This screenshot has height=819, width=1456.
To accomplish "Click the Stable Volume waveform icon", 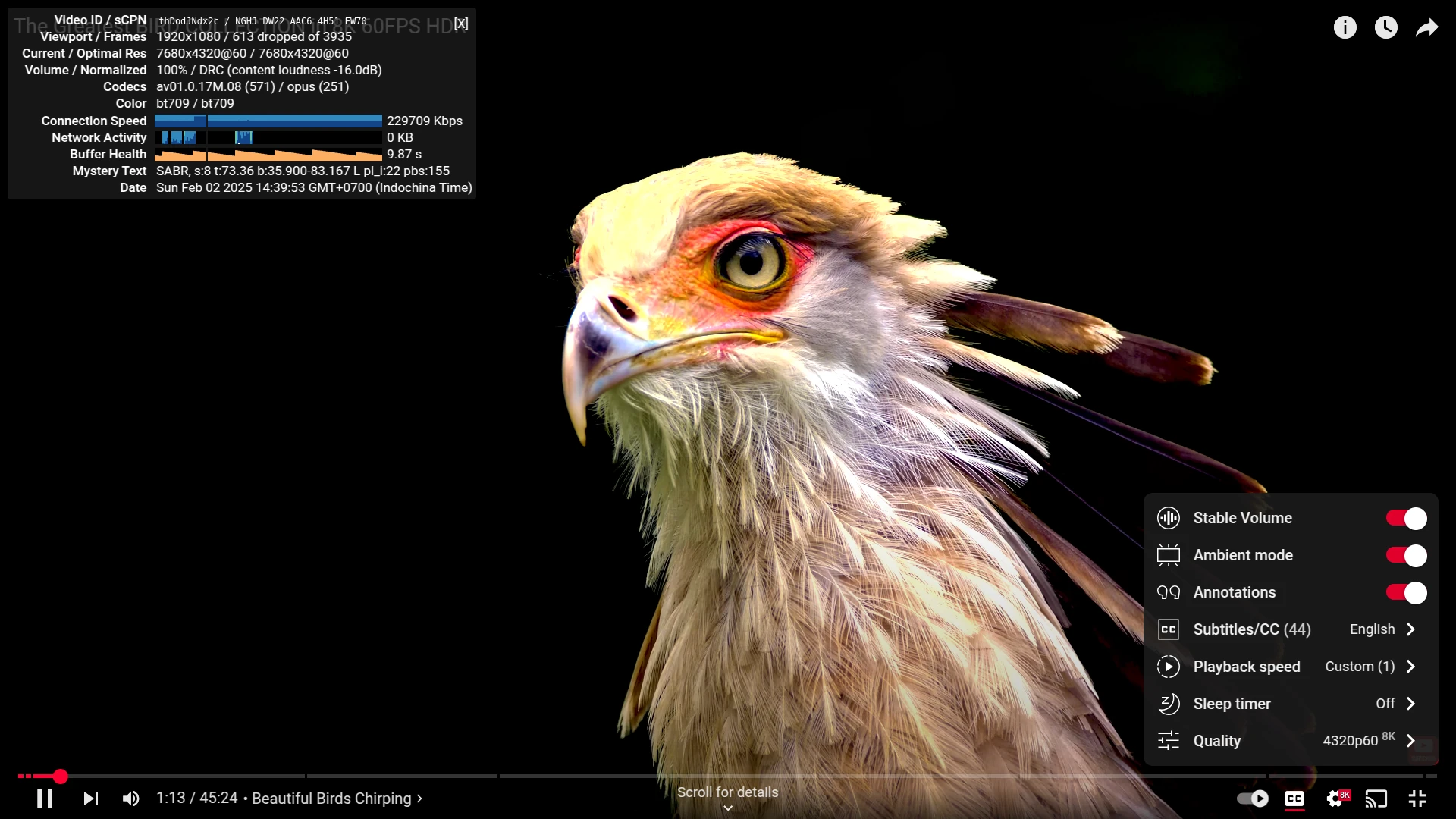I will click(x=1169, y=518).
